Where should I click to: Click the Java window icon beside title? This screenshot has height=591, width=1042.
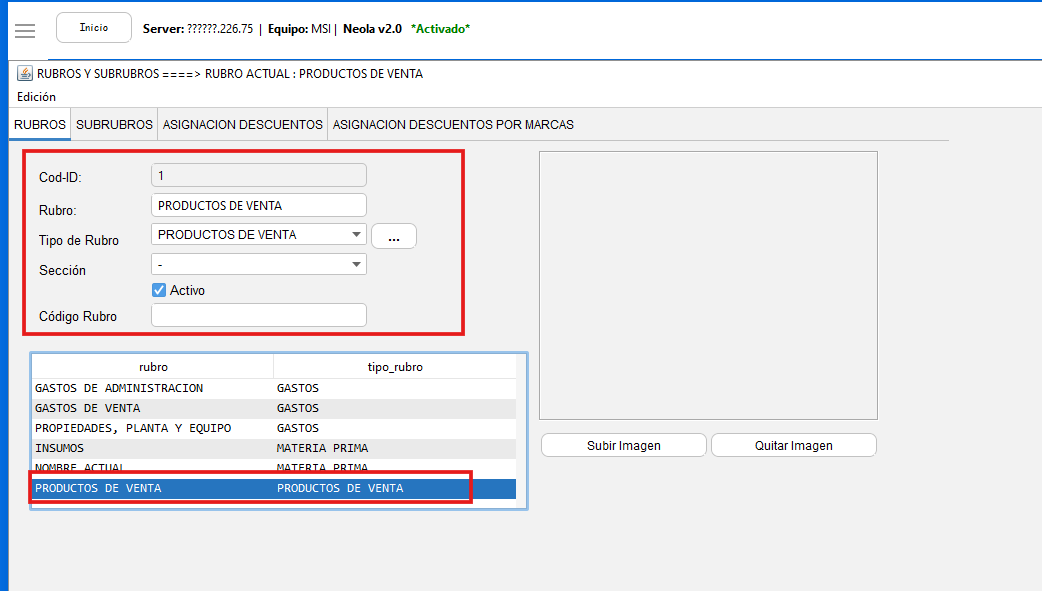click(x=25, y=73)
